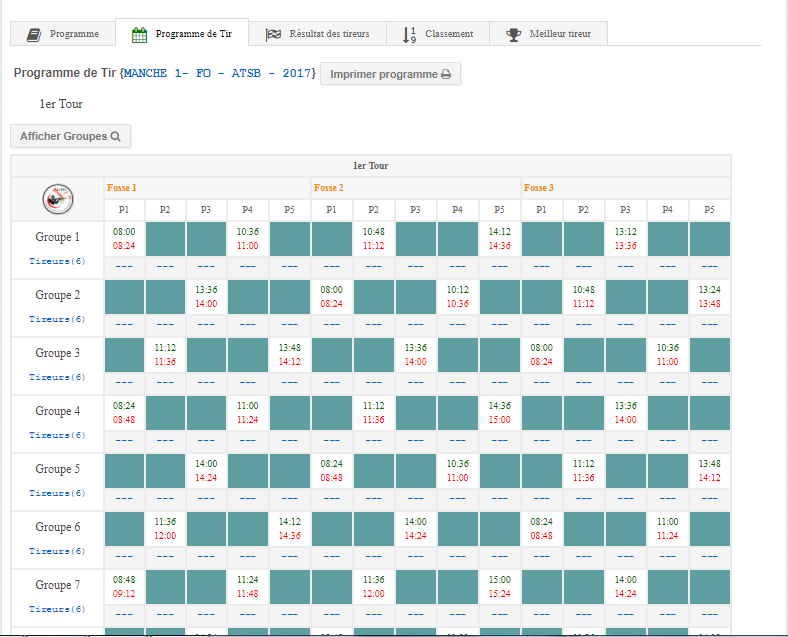Open the Classement tab
The image size is (788, 637).
[438, 34]
